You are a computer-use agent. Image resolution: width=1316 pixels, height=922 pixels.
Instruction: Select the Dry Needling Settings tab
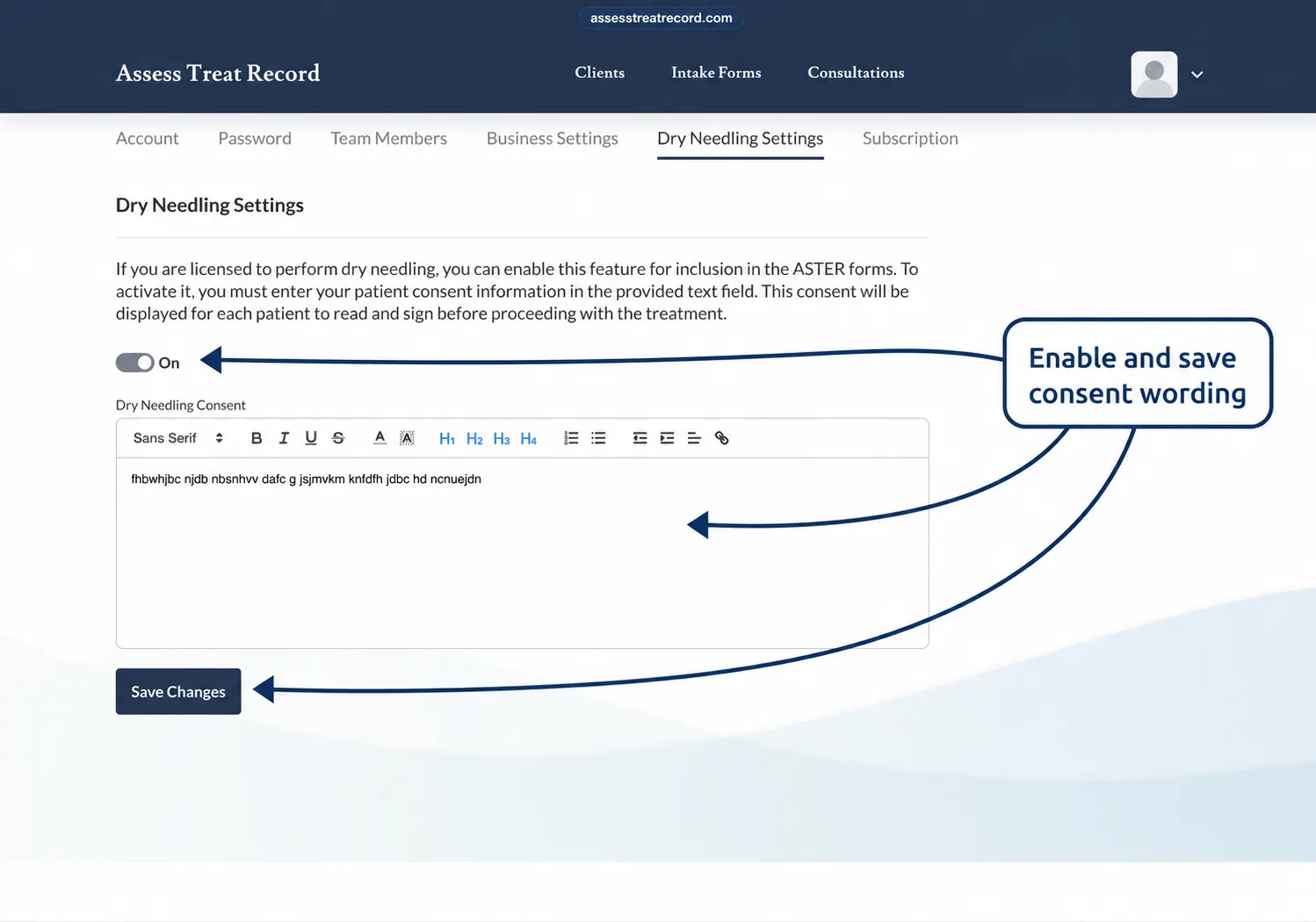[x=741, y=139]
